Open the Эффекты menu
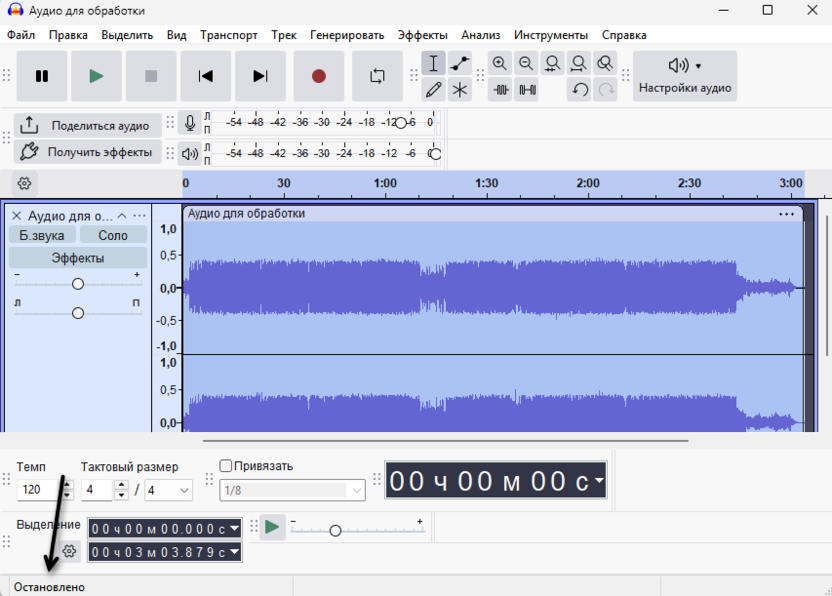The height and width of the screenshot is (596, 832). 422,35
